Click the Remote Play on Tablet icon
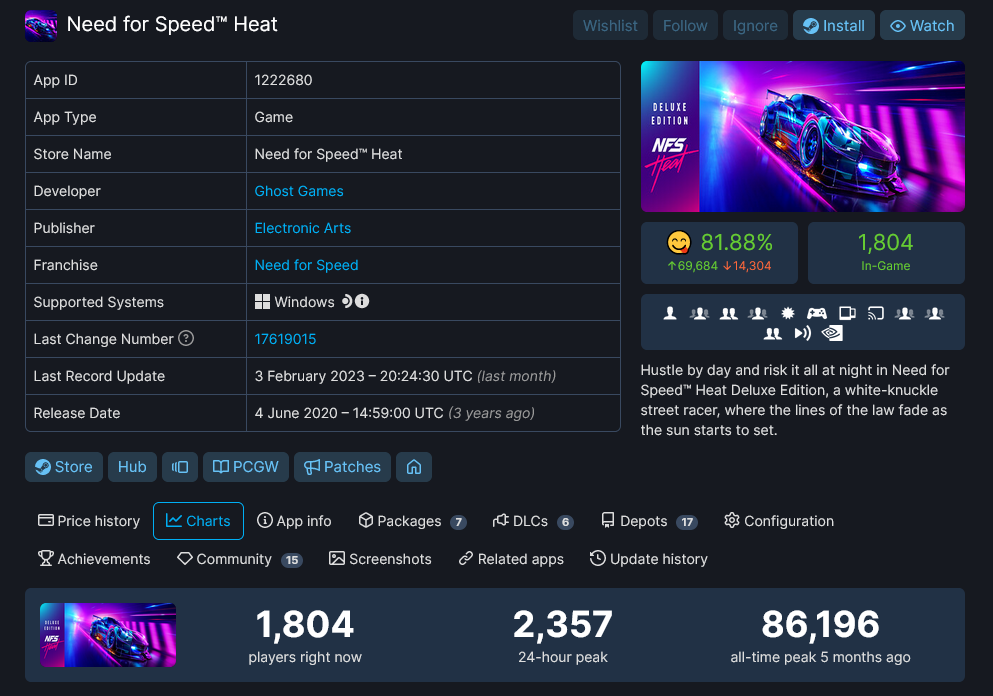This screenshot has height=696, width=993. pyautogui.click(x=847, y=313)
